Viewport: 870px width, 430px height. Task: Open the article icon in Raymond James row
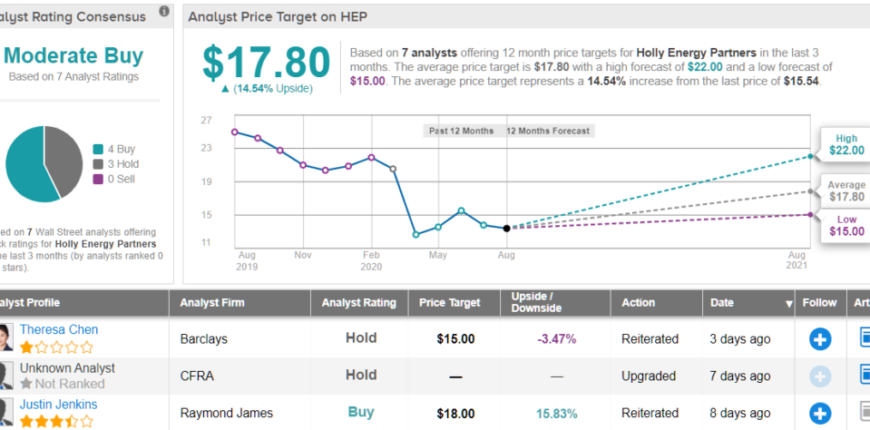[864, 413]
